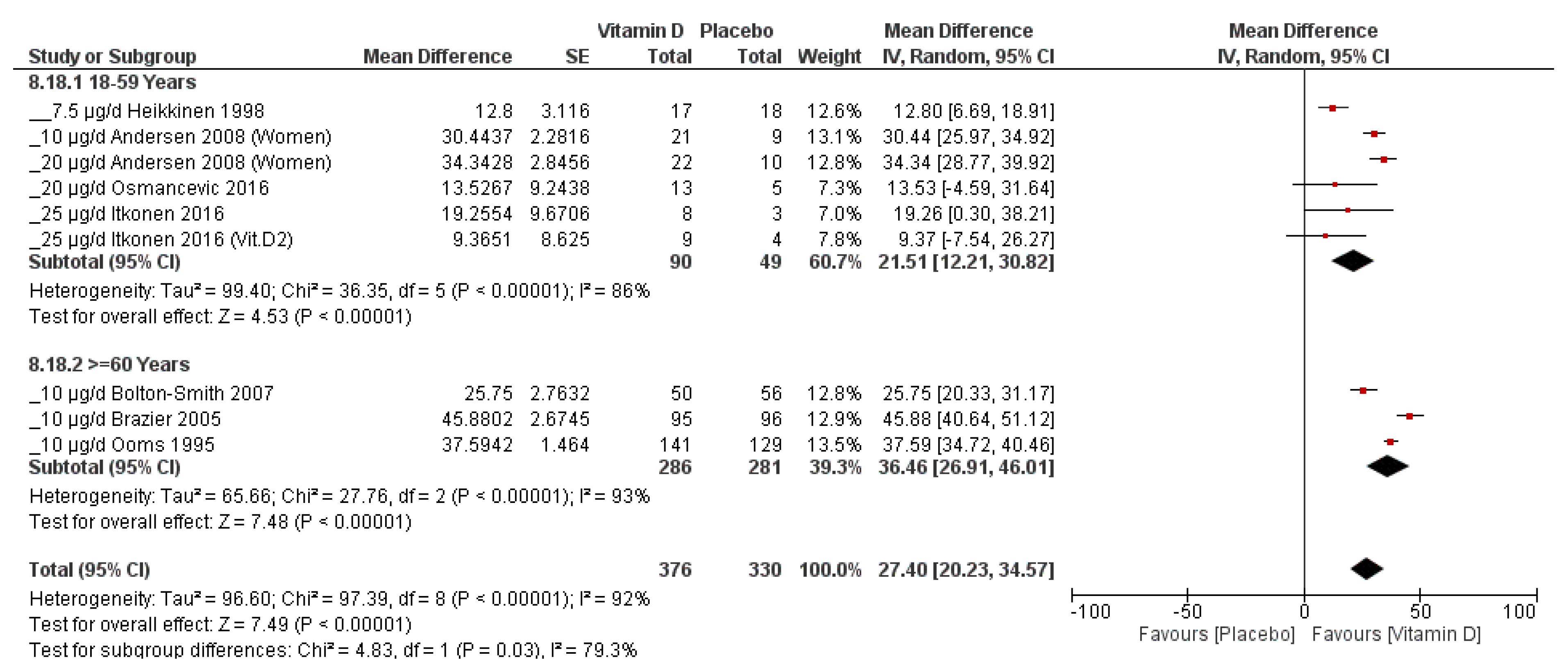The image size is (1568, 671).
Task: Select the Andersen 2008 (Women) 10 µg/d study label
Action: [x=181, y=137]
